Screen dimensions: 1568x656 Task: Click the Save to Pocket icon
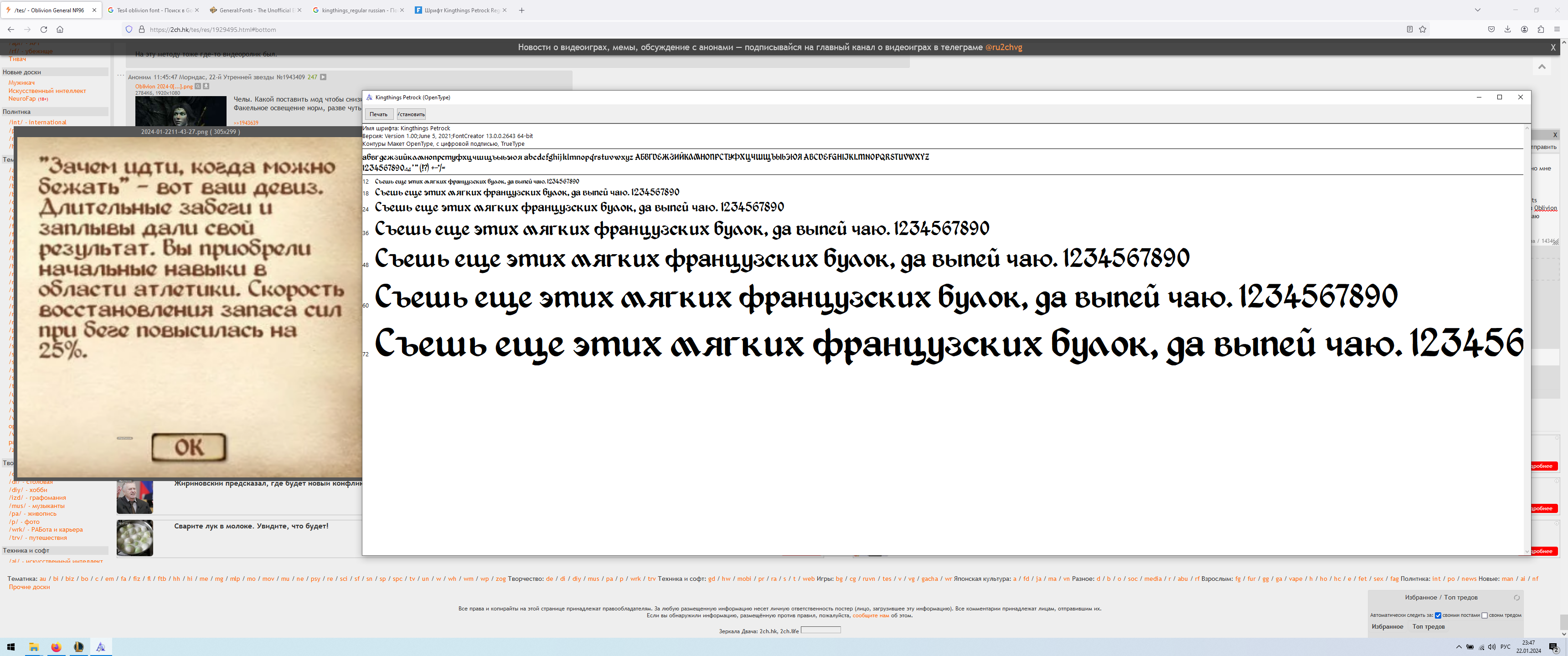(1491, 29)
